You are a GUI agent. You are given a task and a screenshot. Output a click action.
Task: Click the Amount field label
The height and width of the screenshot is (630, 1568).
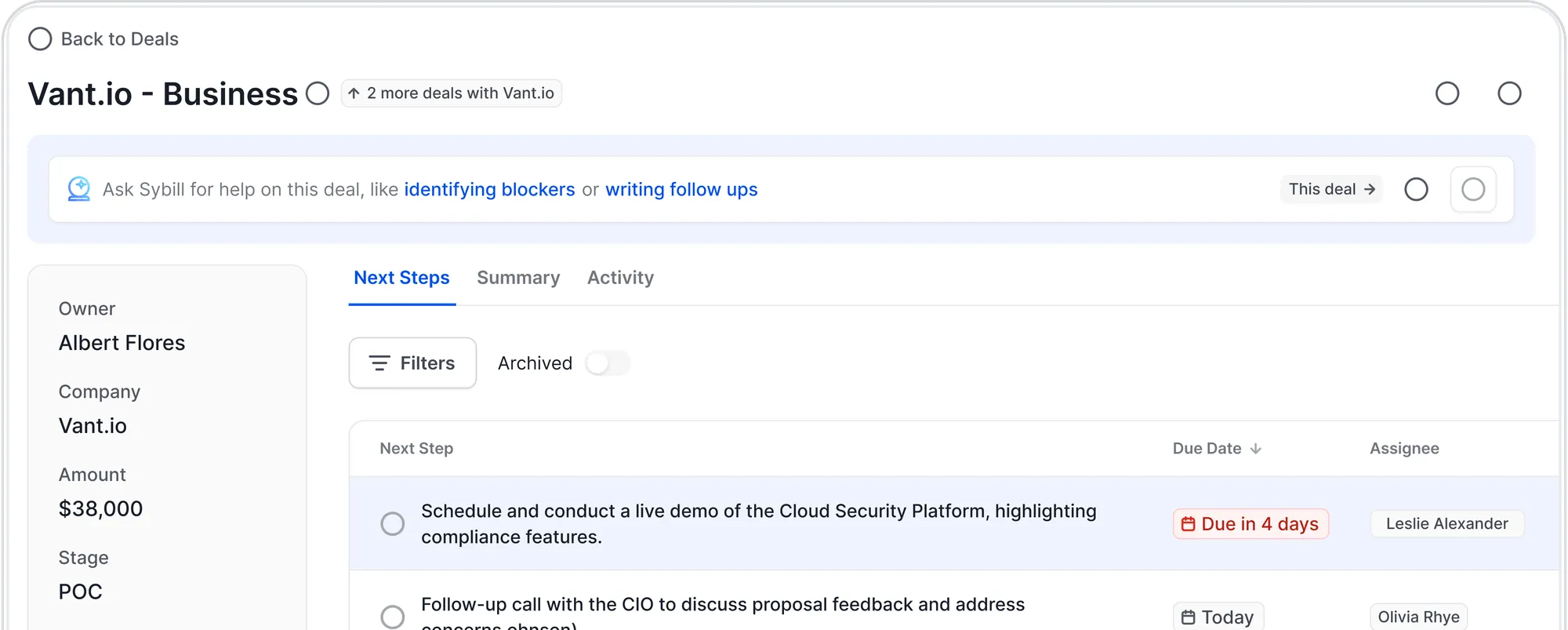92,475
